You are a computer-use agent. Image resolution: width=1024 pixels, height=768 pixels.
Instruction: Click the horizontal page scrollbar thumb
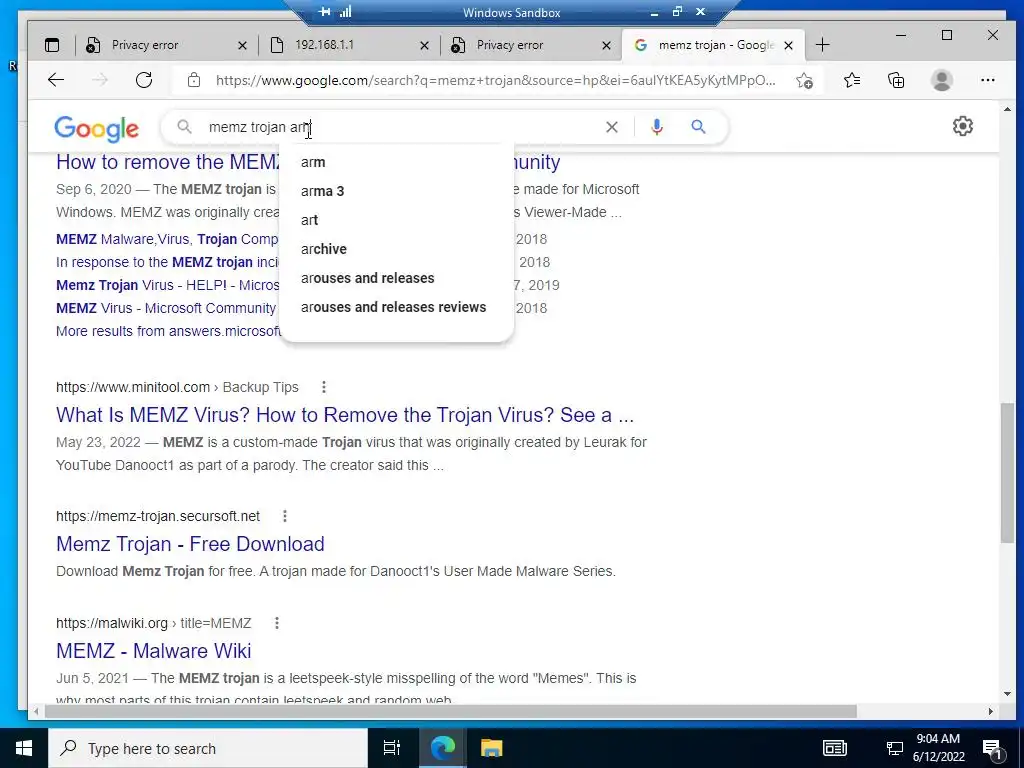451,711
